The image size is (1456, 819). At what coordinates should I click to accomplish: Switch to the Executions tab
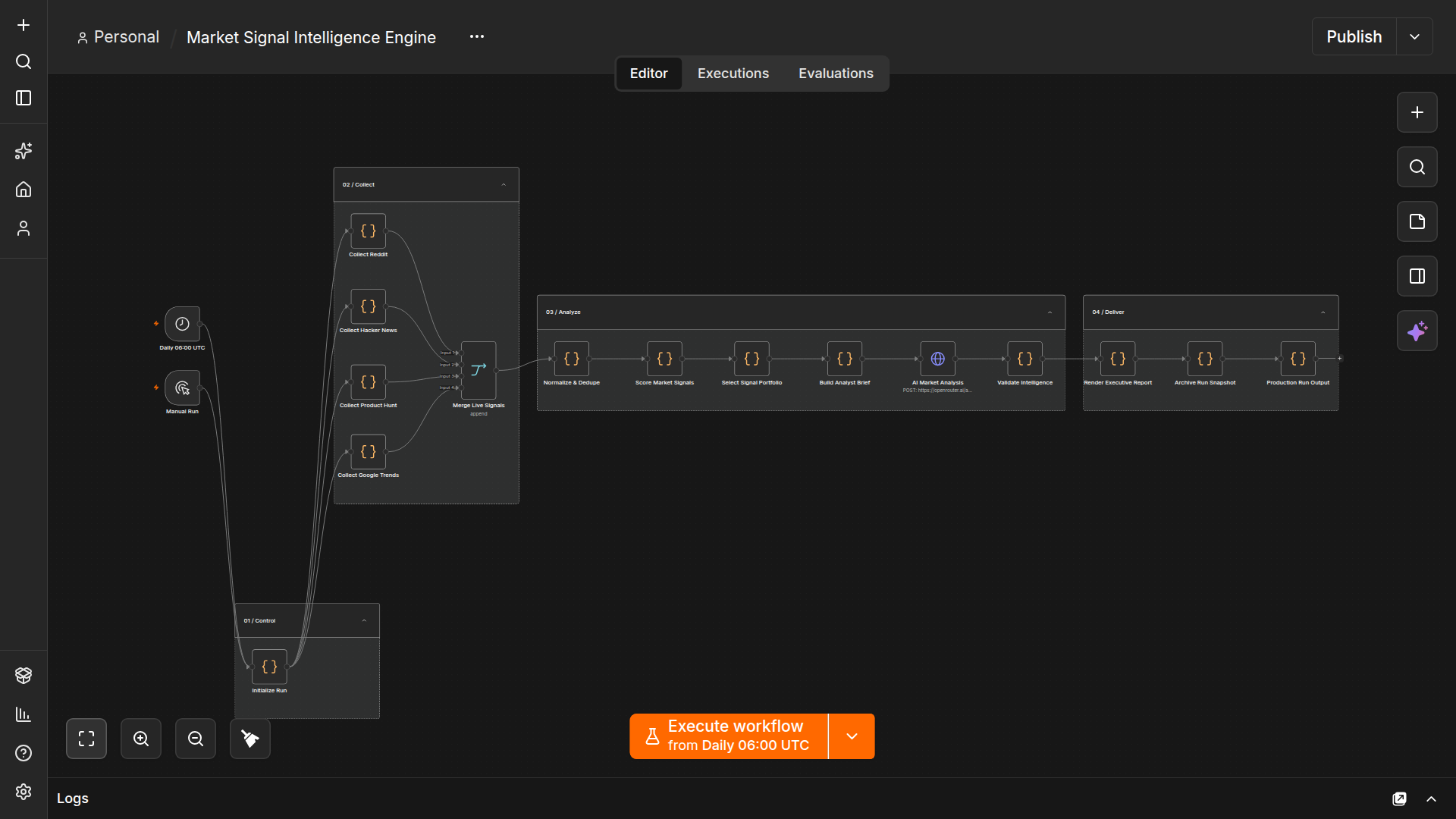point(733,74)
